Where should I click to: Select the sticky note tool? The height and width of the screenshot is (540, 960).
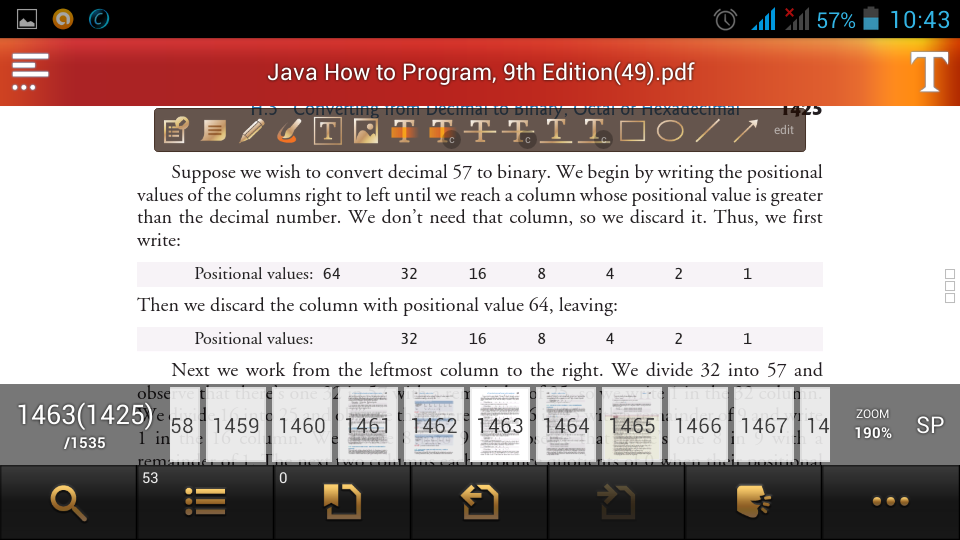click(x=213, y=130)
